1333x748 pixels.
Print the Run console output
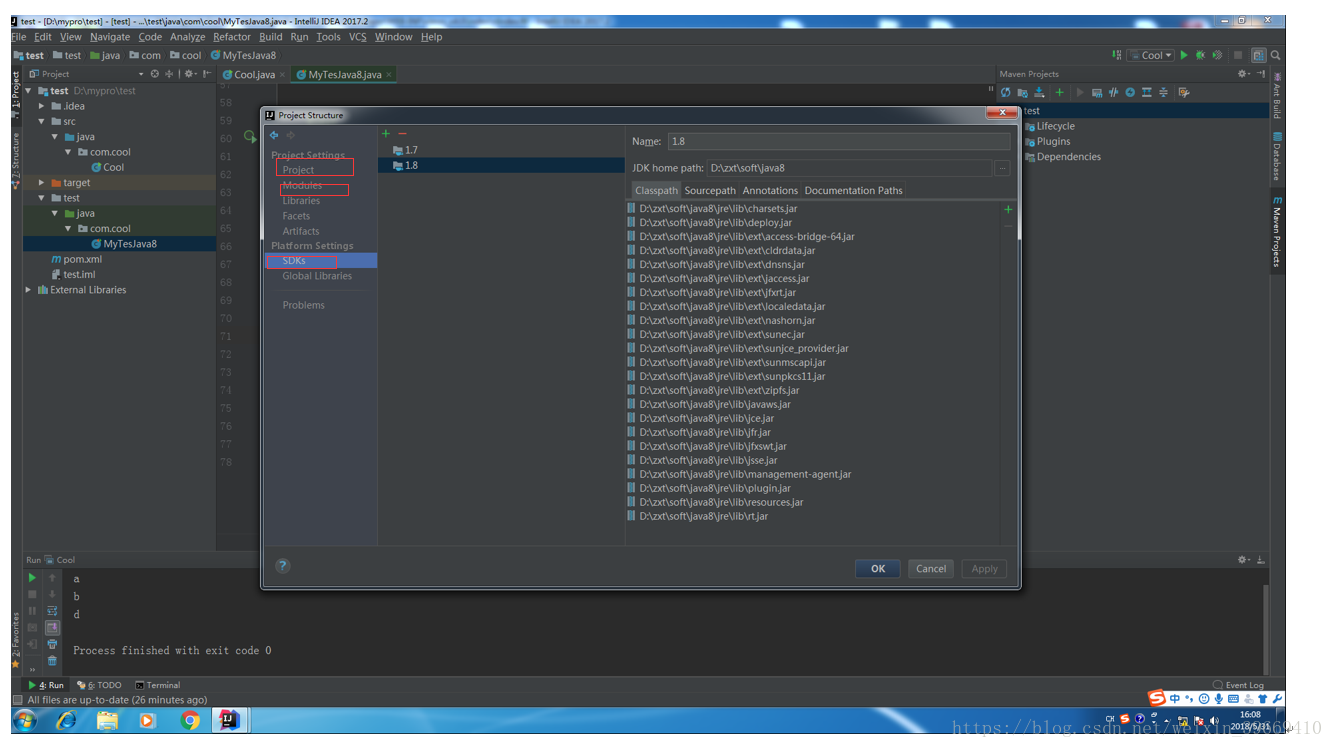52,644
